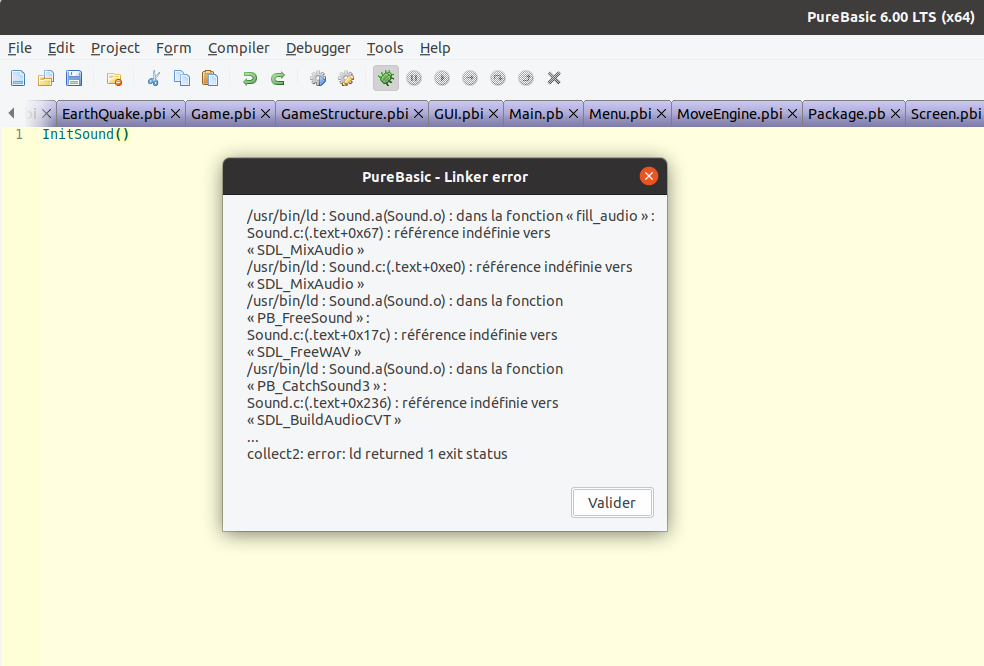Copy selection toolbar icon

[182, 78]
